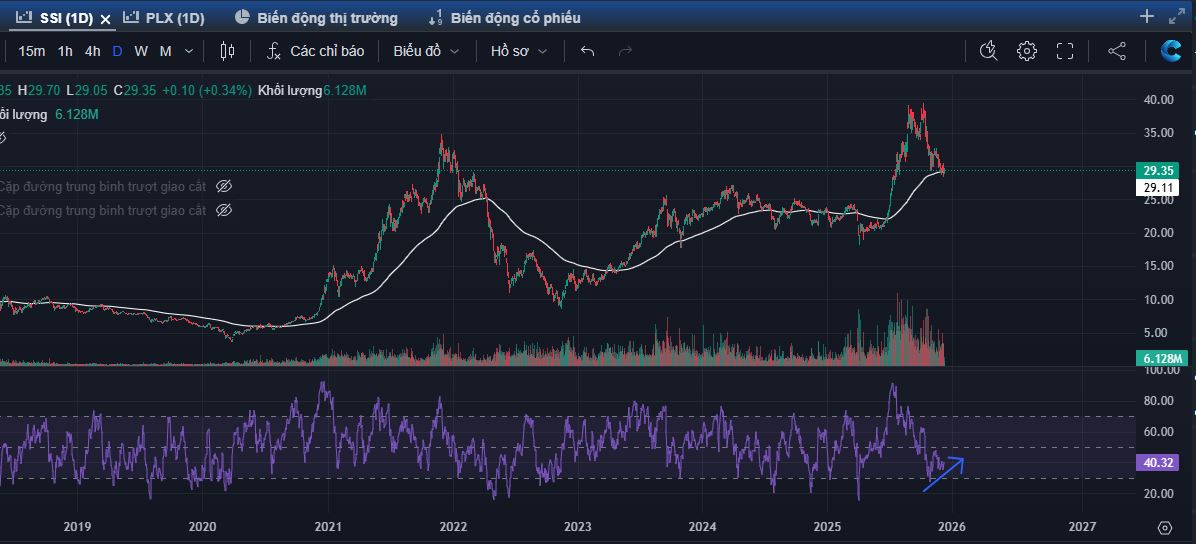This screenshot has width=1196, height=544.
Task: Click the quick search lightning magnifier icon
Action: 988,51
